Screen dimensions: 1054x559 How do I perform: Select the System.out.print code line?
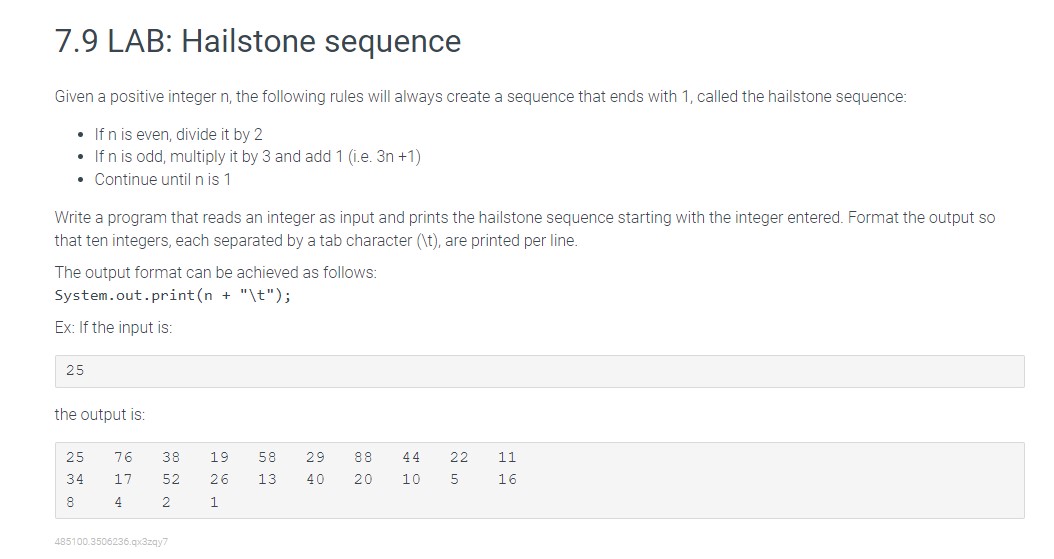pyautogui.click(x=173, y=296)
